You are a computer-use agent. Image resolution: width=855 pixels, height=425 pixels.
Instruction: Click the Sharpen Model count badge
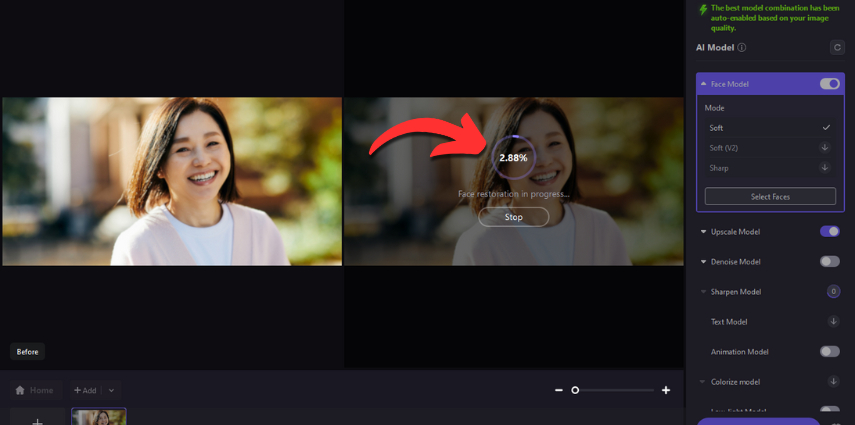click(833, 291)
